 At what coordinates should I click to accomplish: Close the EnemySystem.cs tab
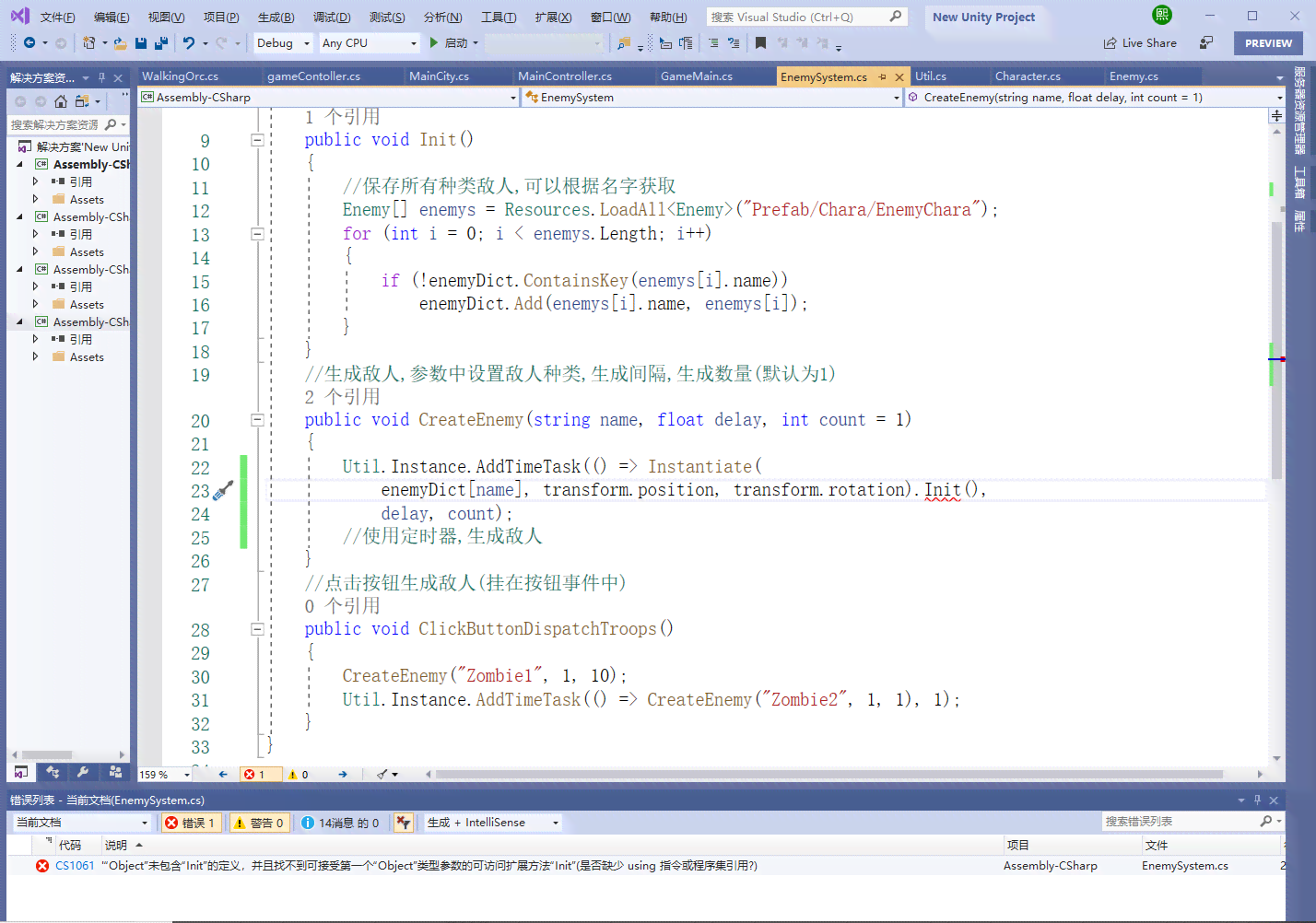(899, 76)
